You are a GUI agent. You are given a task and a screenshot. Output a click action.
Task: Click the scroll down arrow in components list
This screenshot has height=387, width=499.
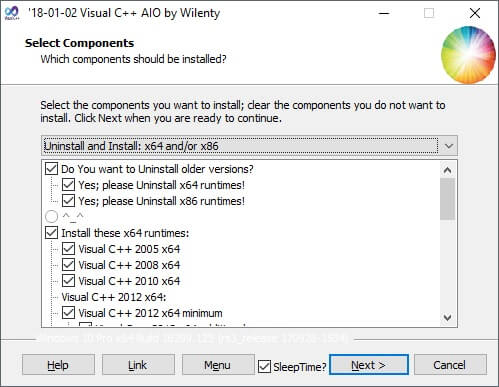[448, 317]
